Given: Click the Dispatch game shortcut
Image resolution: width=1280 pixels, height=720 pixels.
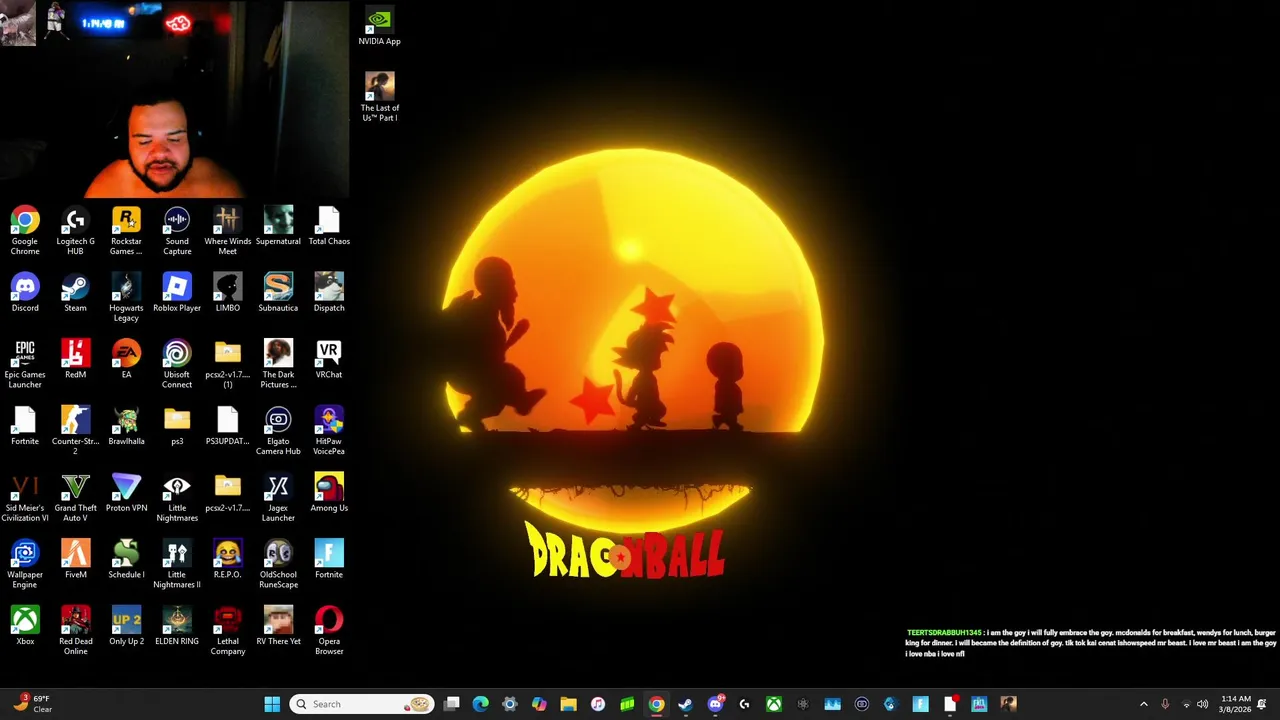Looking at the screenshot, I should tap(329, 293).
